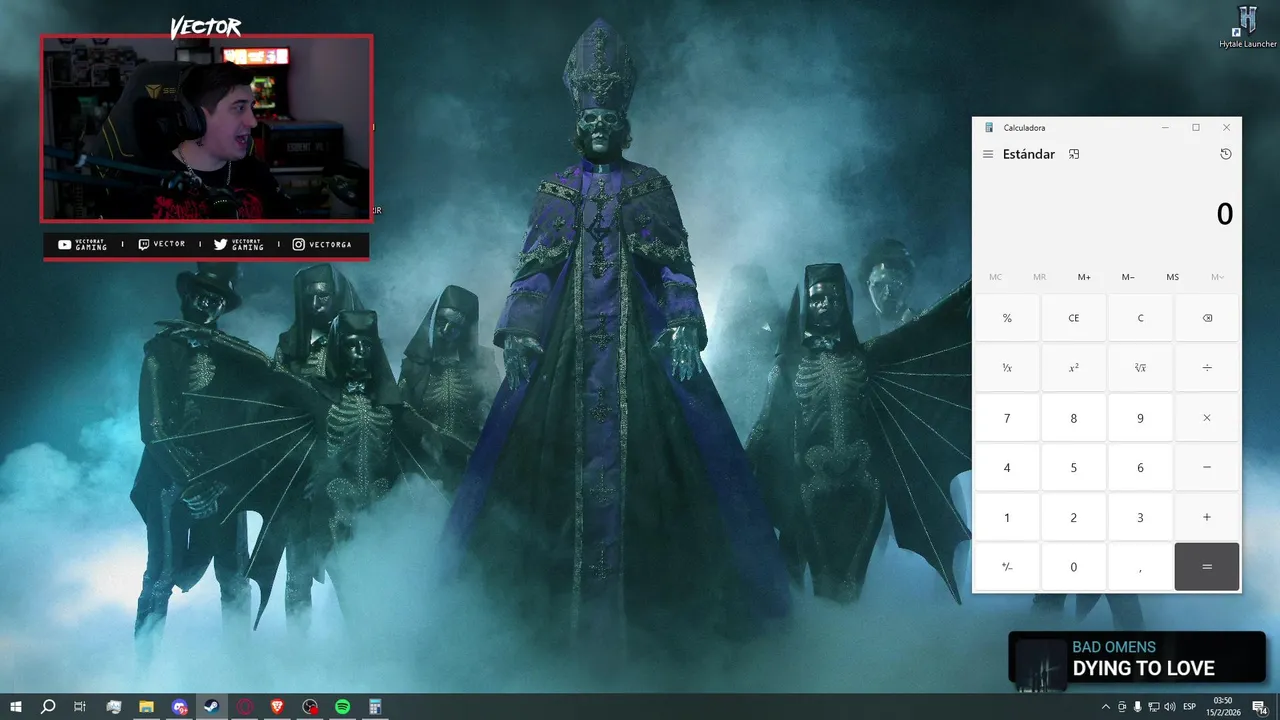Viewport: 1280px width, 720px height.
Task: Click the M+ memory add button
Action: pos(1084,277)
